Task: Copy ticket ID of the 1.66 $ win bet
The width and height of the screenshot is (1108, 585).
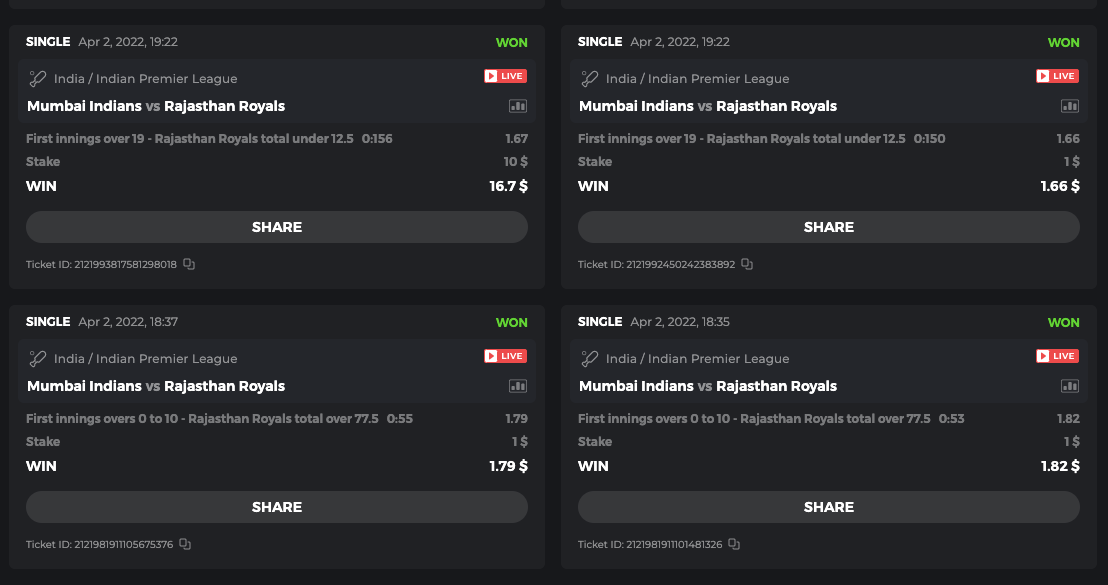Action: [747, 264]
